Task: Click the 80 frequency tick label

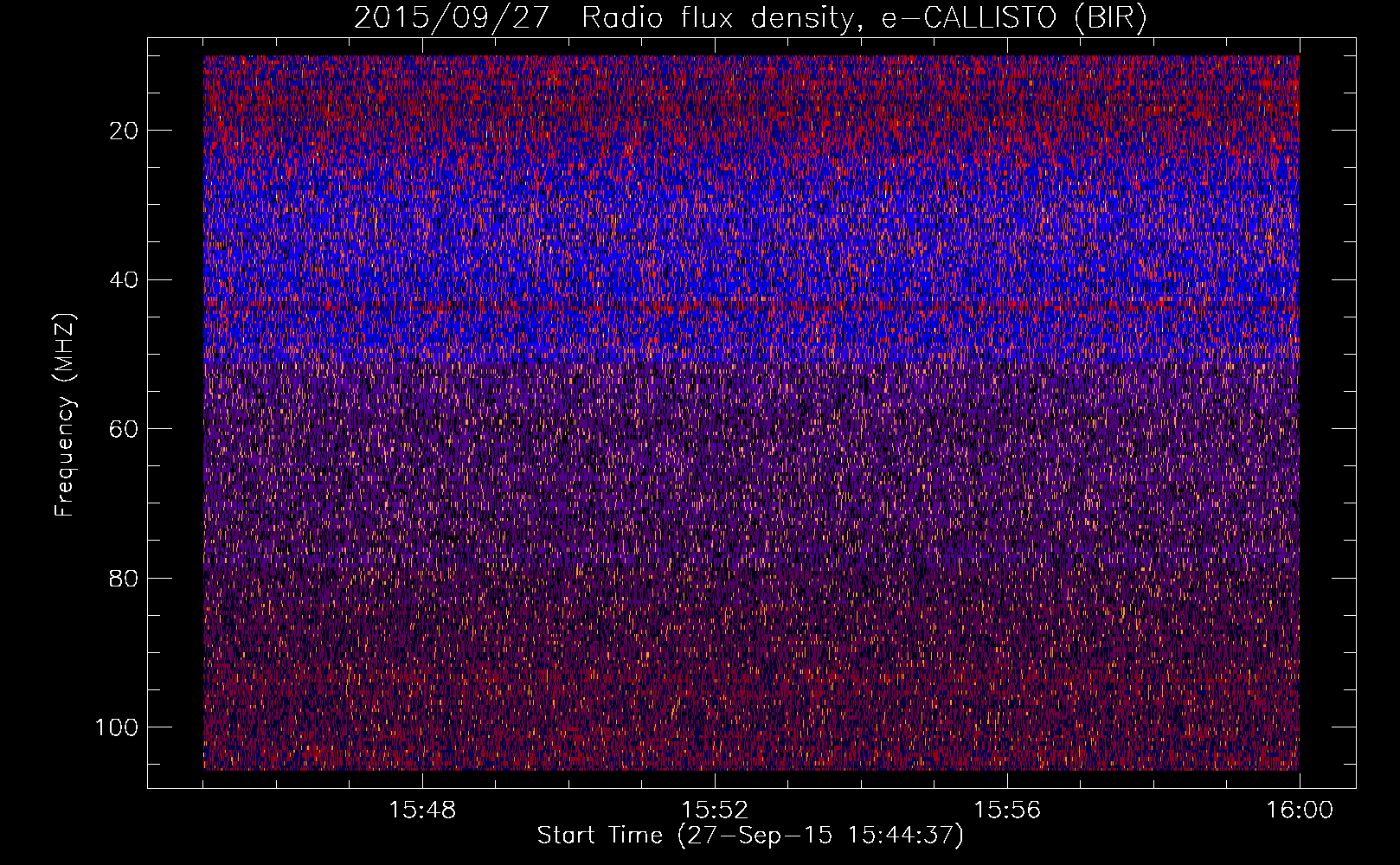Action: 125,578
